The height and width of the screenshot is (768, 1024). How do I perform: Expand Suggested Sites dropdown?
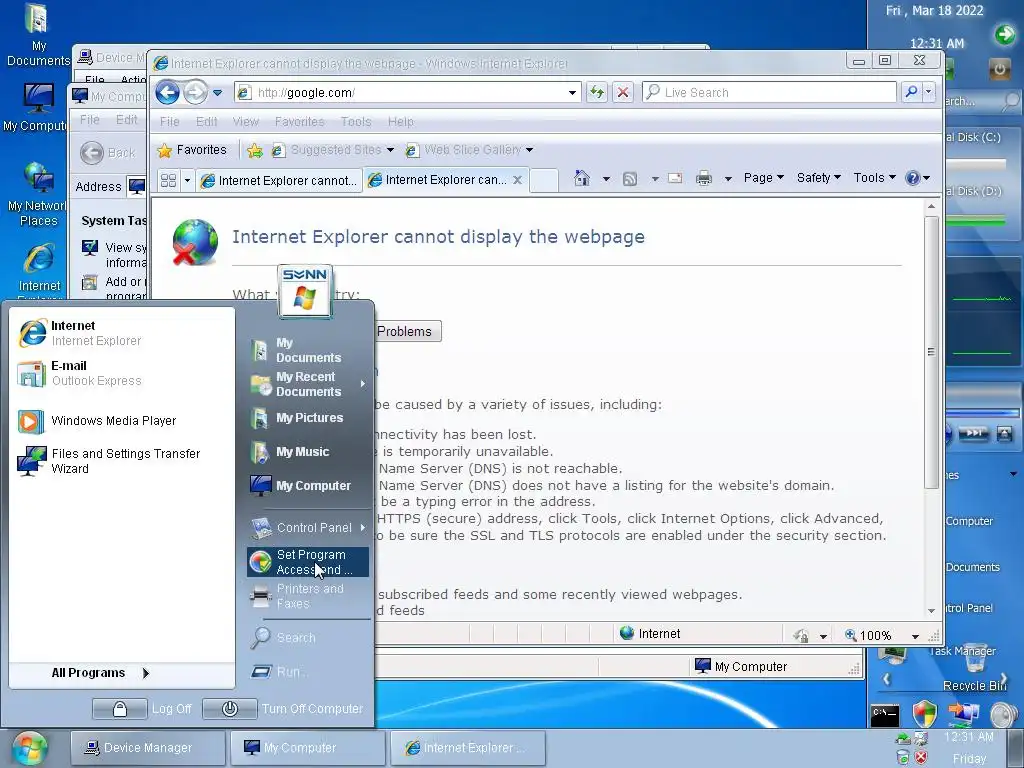click(390, 150)
